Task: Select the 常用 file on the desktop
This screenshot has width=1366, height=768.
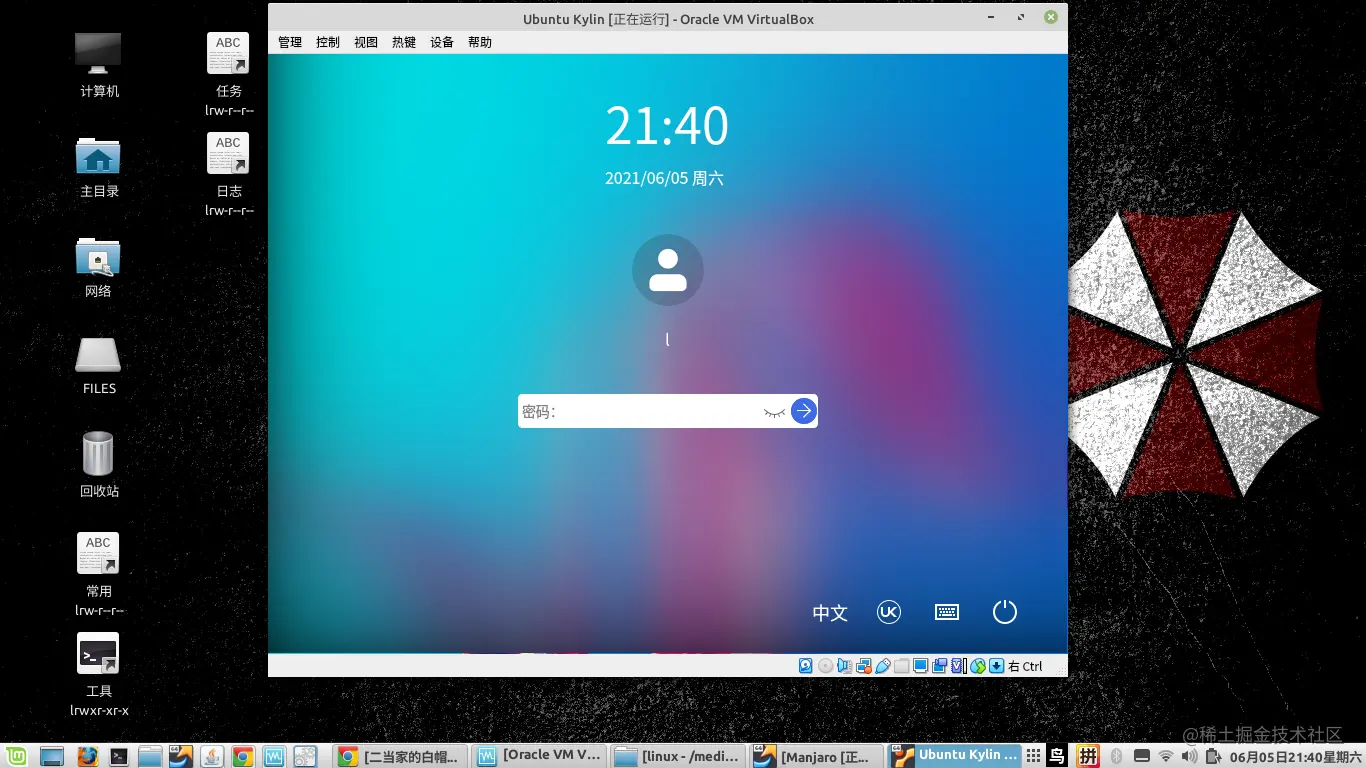Action: point(99,574)
